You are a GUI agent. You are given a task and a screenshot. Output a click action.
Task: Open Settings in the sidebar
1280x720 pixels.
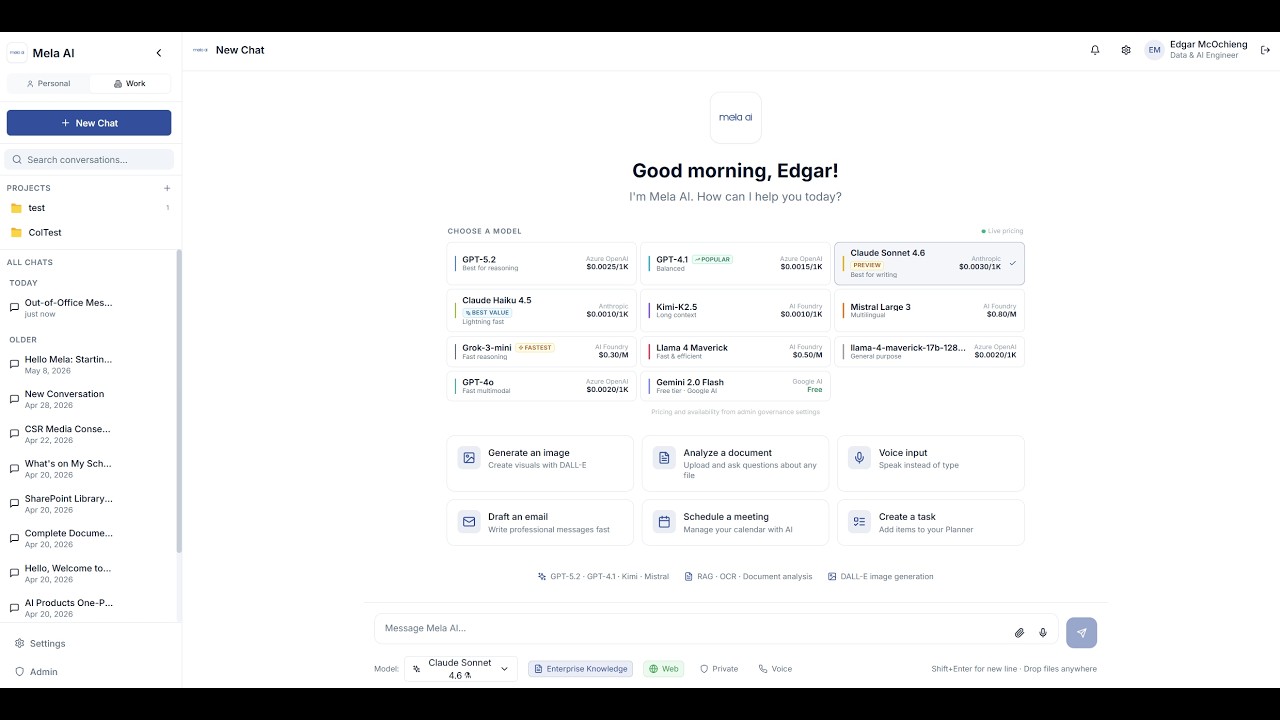tap(89, 644)
